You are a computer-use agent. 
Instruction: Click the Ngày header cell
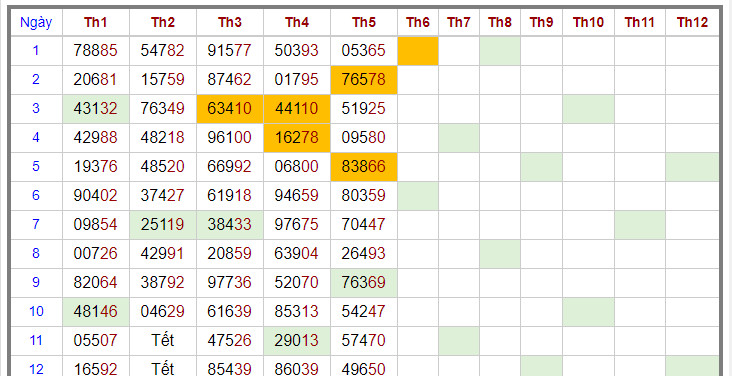point(36,22)
